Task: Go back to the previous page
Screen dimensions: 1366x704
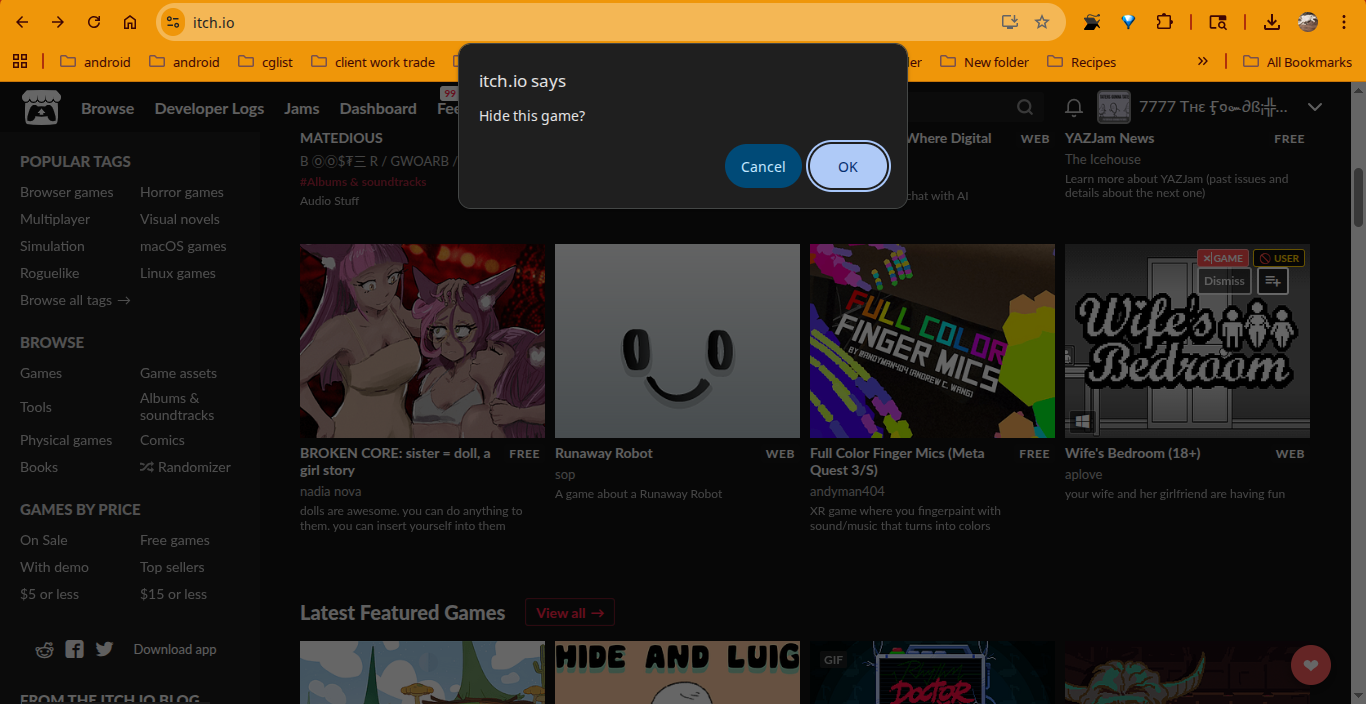Action: [x=22, y=22]
